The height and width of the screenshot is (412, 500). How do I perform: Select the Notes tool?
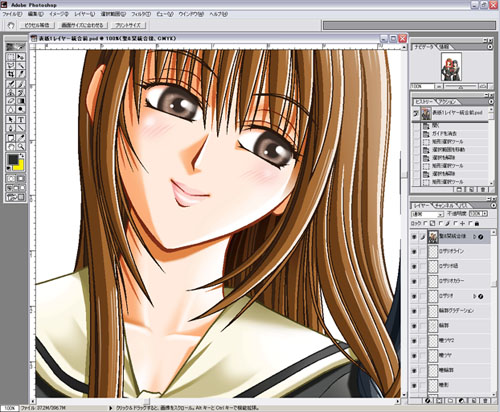[x=11, y=138]
